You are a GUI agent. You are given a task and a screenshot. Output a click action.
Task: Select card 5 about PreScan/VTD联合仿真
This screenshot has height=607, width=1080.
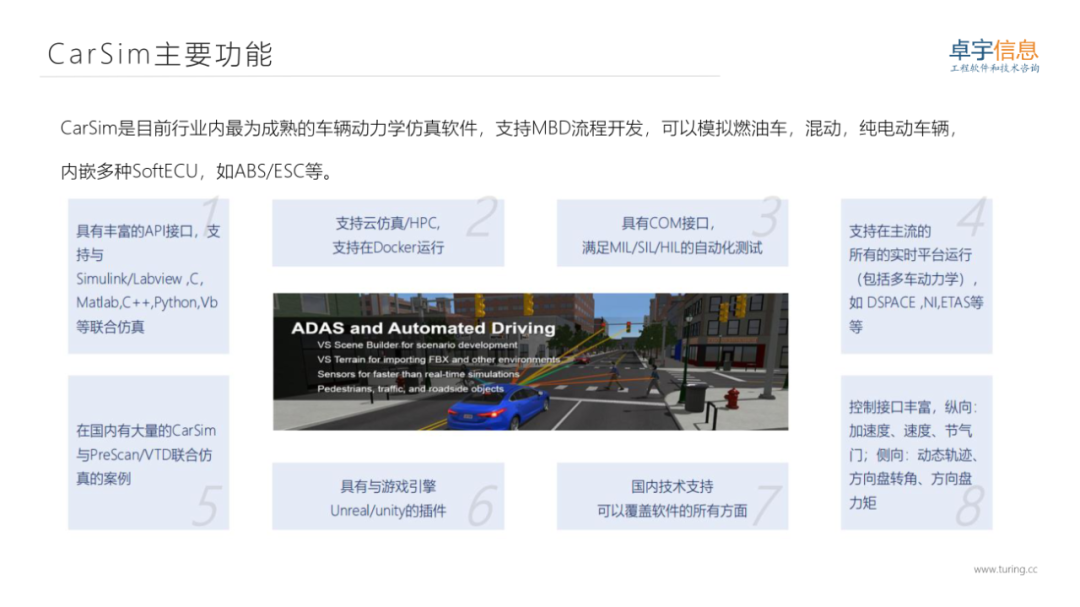click(148, 452)
